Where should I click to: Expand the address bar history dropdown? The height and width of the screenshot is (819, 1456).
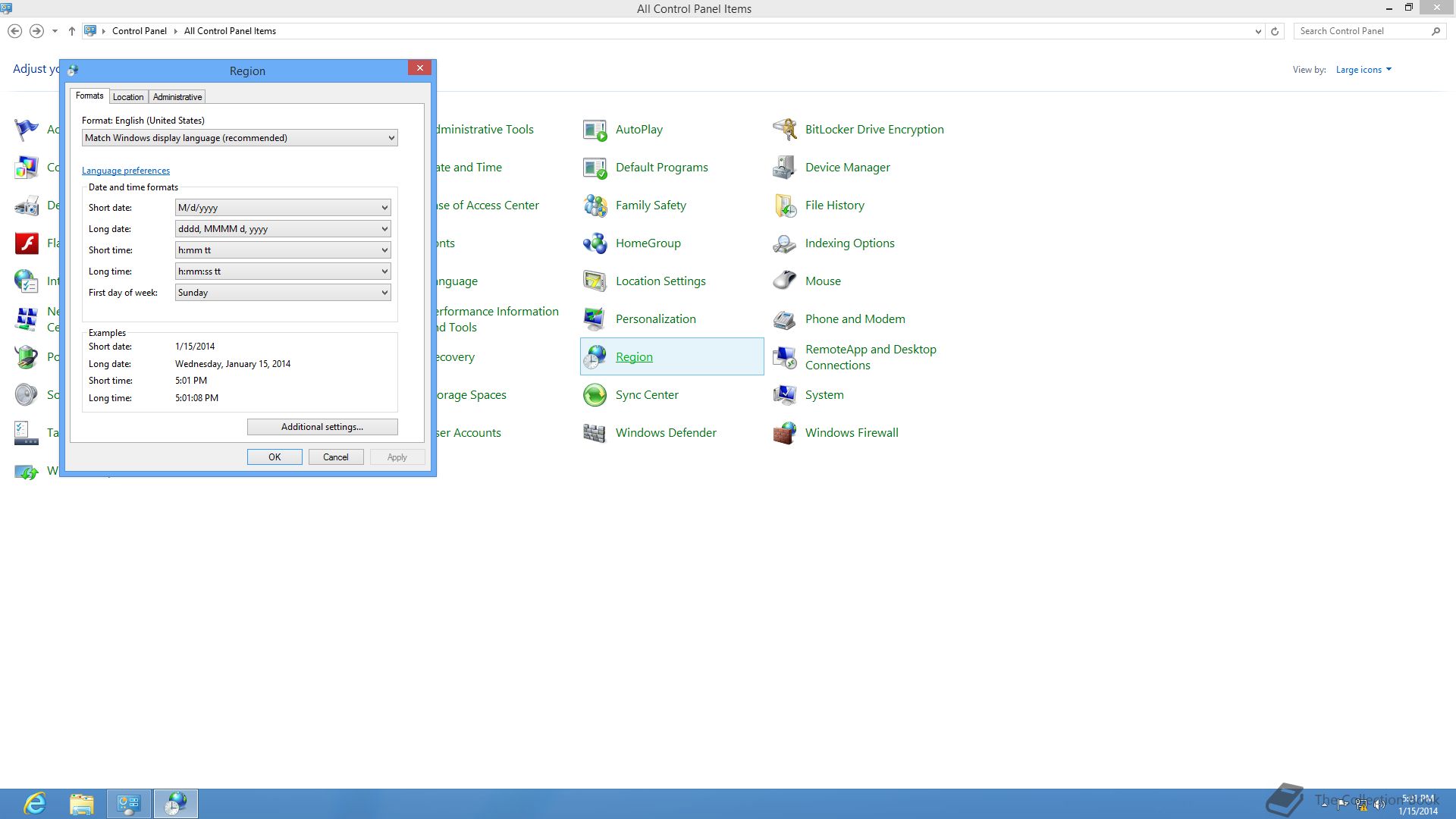[x=1258, y=31]
